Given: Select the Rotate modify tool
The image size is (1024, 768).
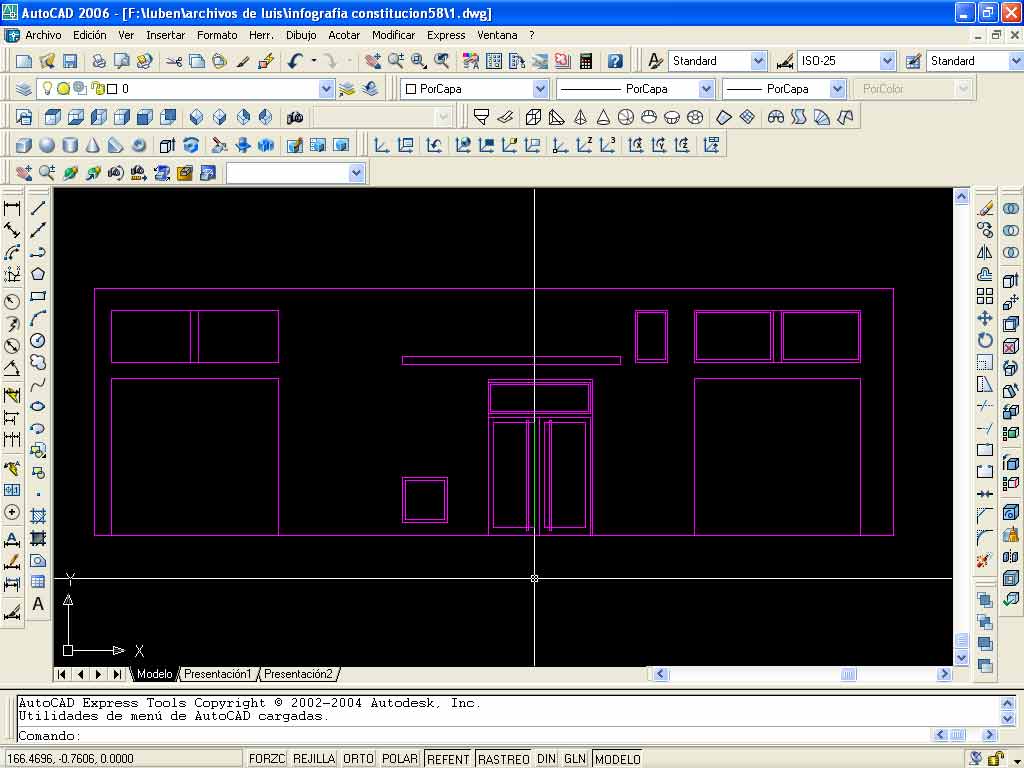Looking at the screenshot, I should tap(985, 340).
